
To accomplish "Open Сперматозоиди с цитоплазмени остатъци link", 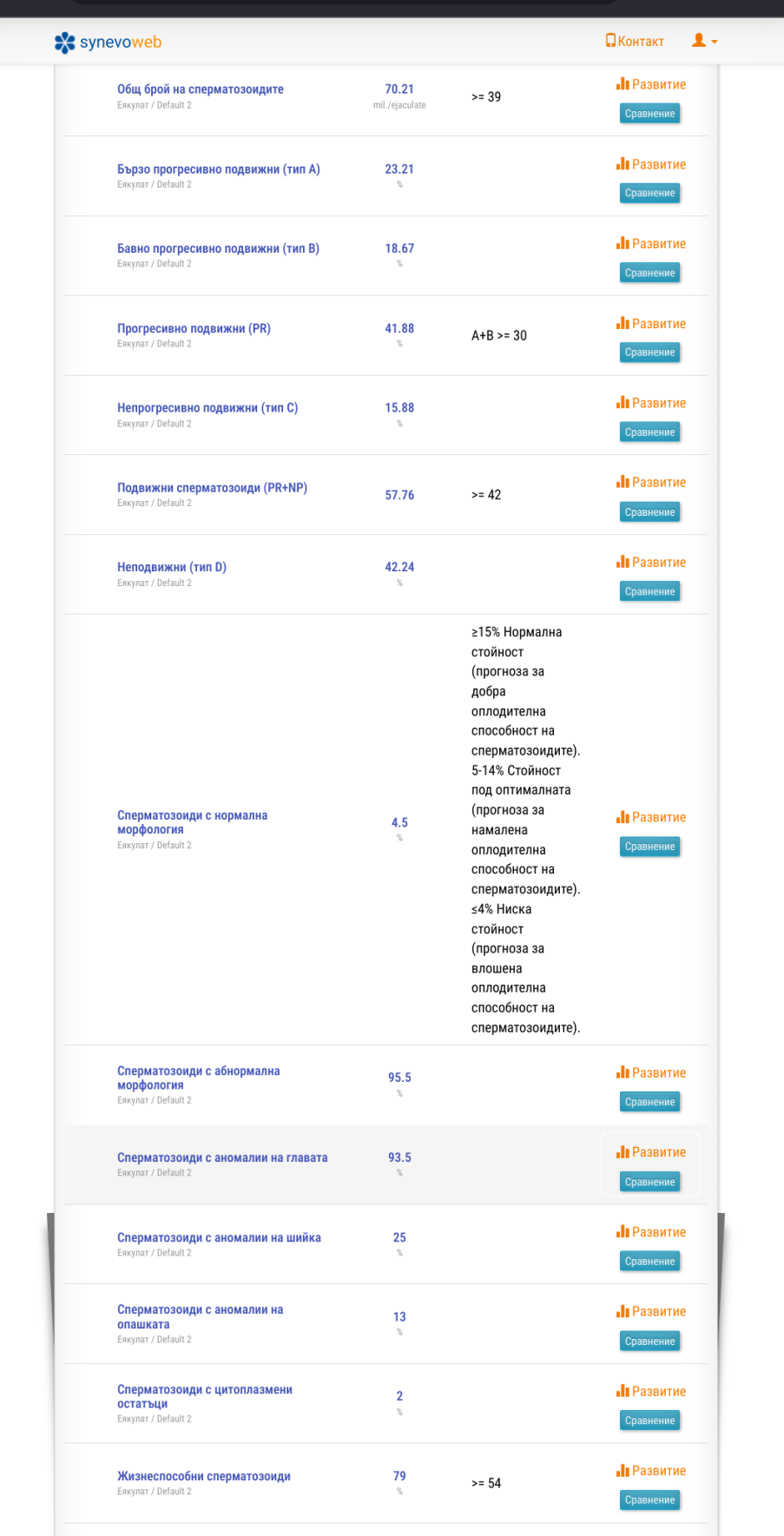I will tap(204, 1396).
